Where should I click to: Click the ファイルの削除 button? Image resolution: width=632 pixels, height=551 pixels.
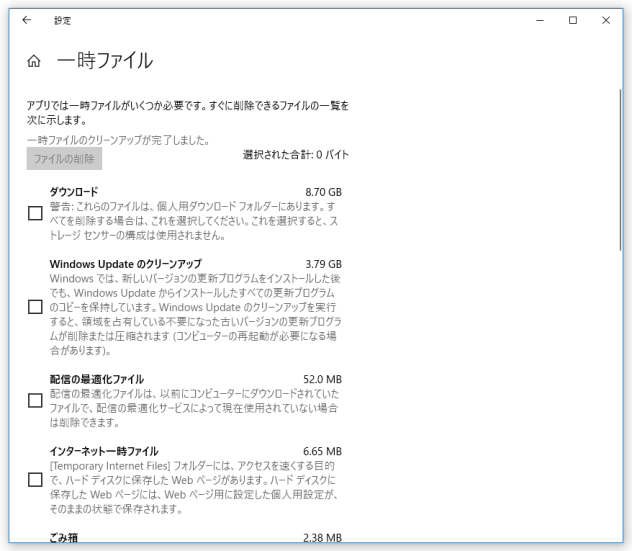pyautogui.click(x=64, y=159)
